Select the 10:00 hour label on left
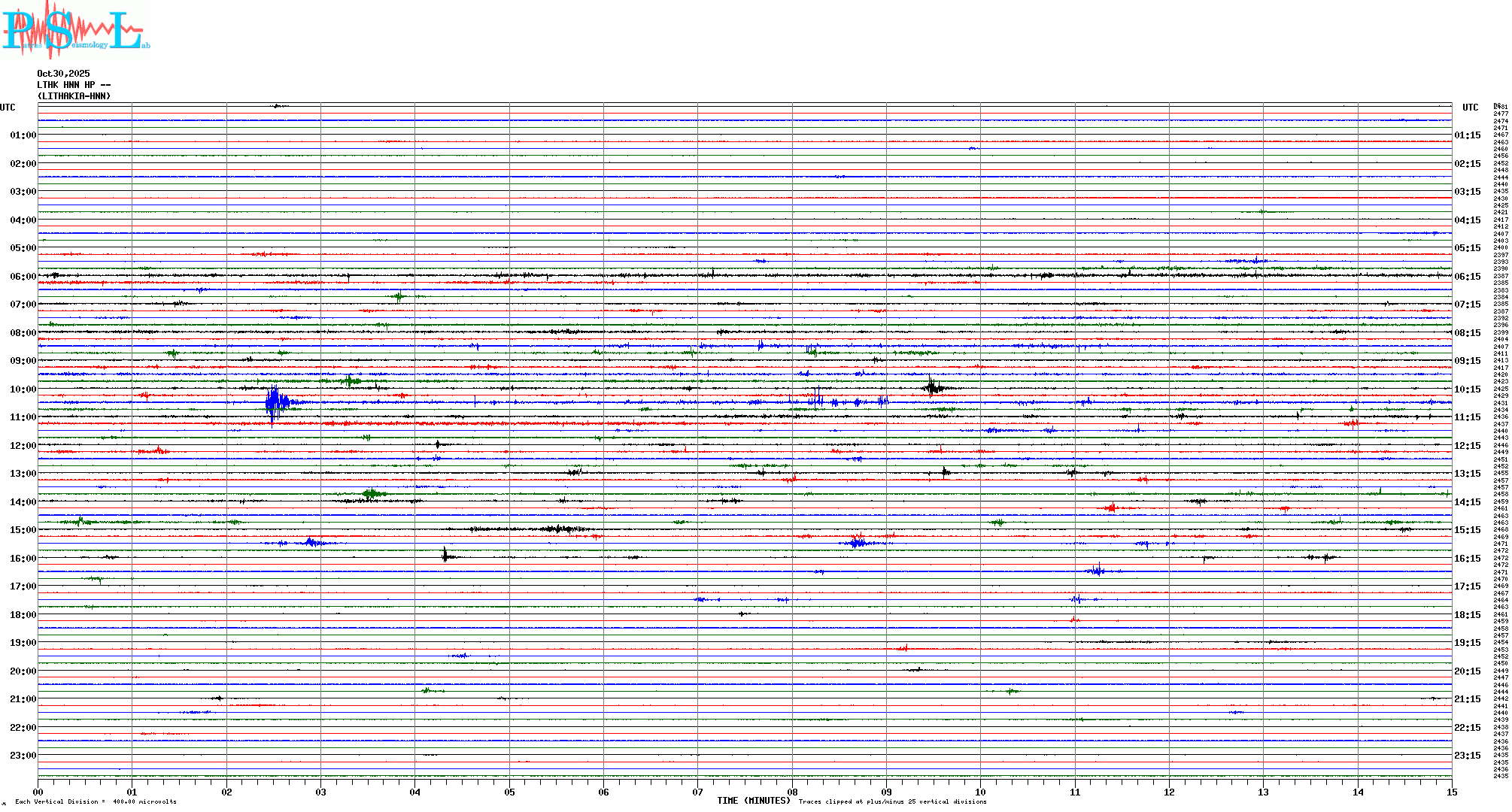 click(23, 389)
